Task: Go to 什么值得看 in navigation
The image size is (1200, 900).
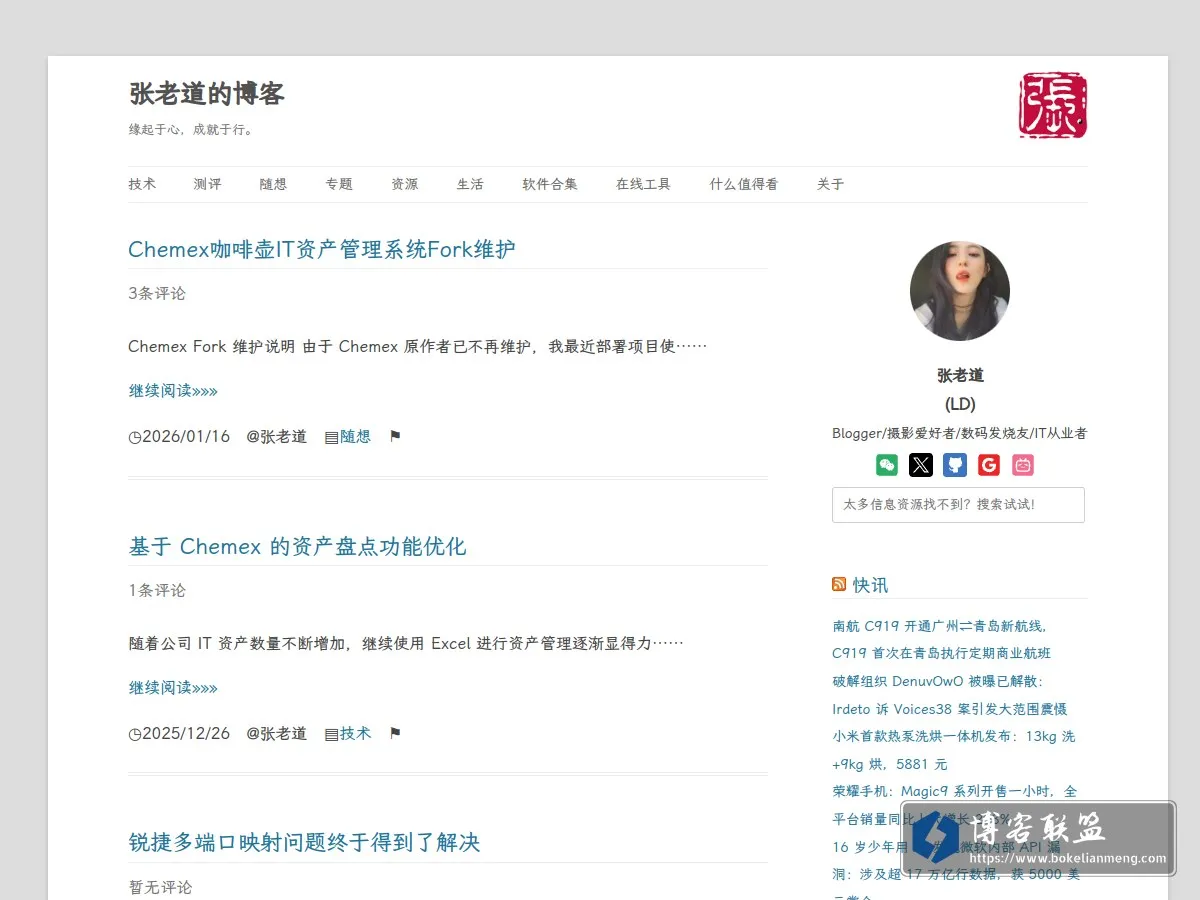Action: [x=744, y=184]
